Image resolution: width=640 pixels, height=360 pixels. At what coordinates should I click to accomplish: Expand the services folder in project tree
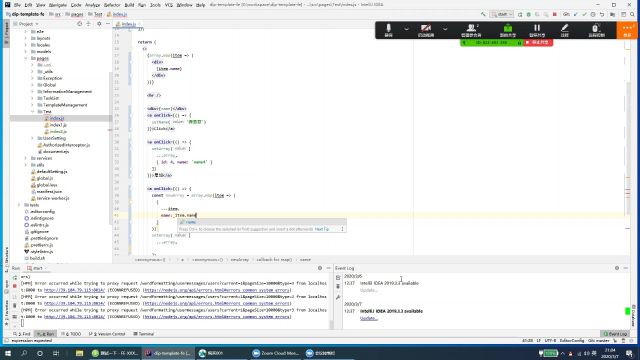tap(26, 158)
